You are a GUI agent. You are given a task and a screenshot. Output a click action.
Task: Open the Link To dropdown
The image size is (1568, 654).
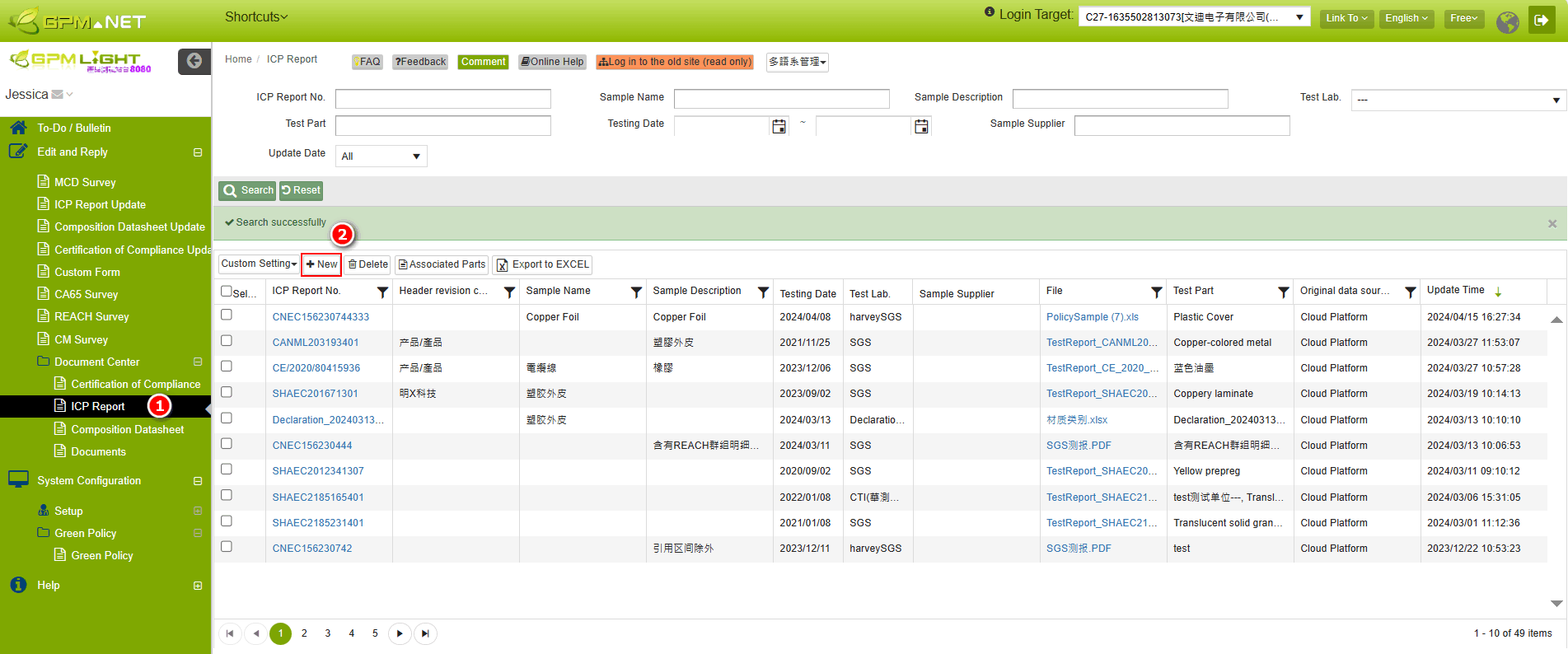[x=1346, y=18]
